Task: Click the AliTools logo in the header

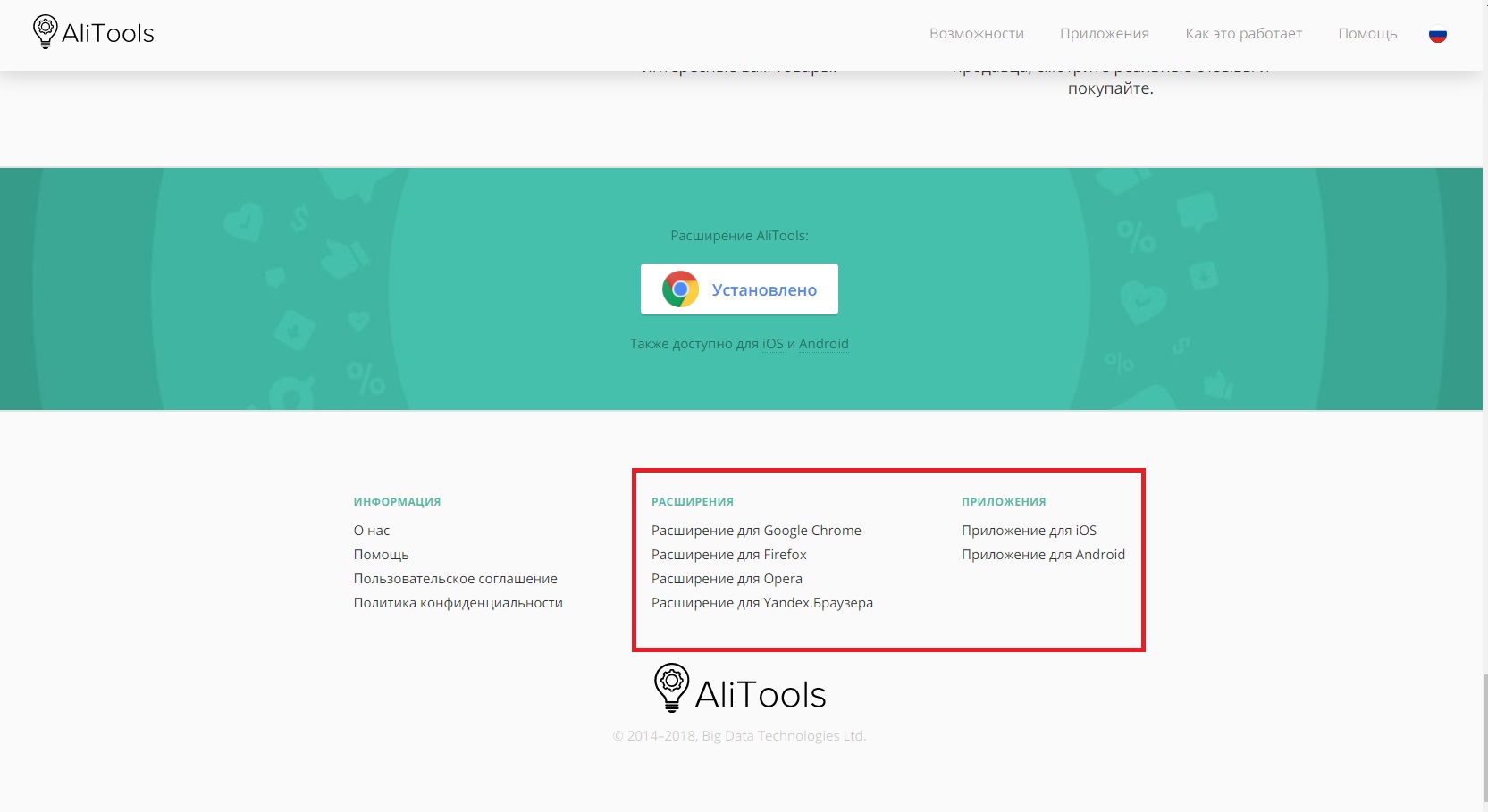Action: coord(94,32)
